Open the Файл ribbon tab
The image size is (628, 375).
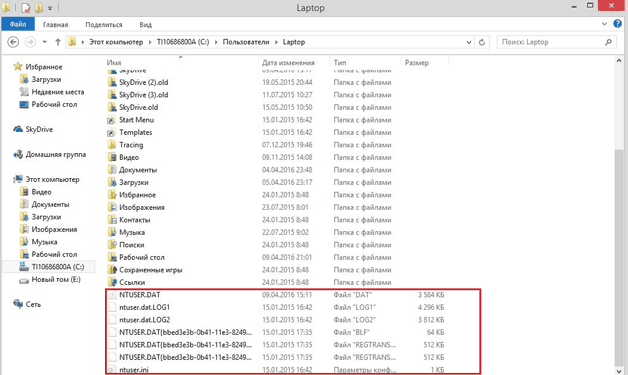pyautogui.click(x=18, y=24)
